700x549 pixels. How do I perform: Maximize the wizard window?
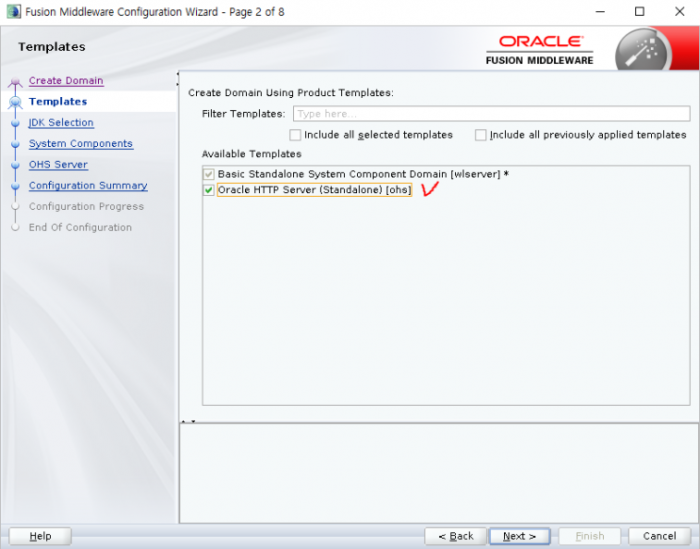(640, 12)
